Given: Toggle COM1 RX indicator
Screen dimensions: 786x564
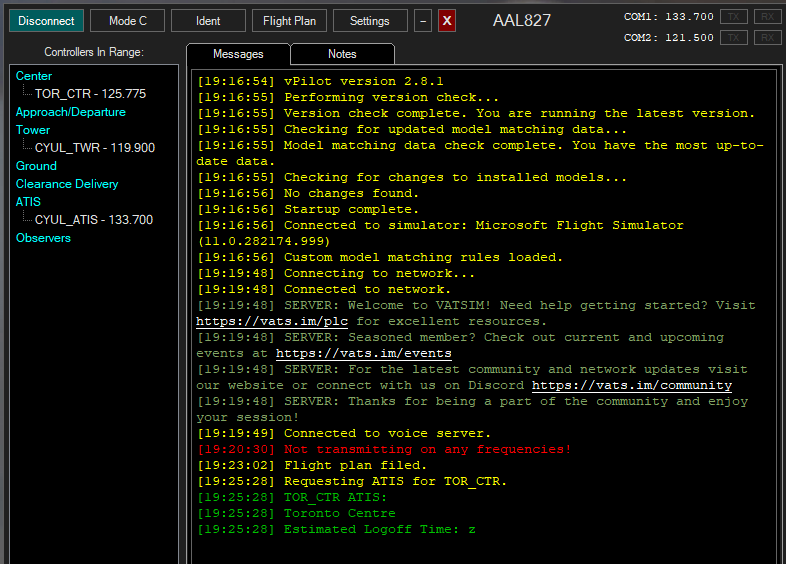Looking at the screenshot, I should (767, 17).
